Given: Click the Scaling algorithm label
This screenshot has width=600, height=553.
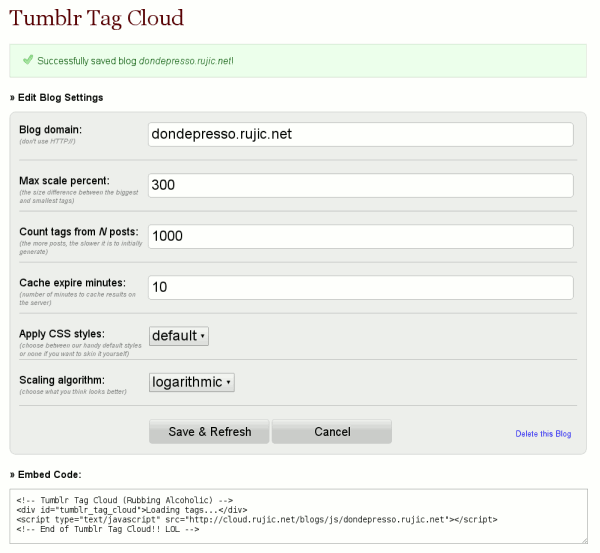Looking at the screenshot, I should click(61, 380).
